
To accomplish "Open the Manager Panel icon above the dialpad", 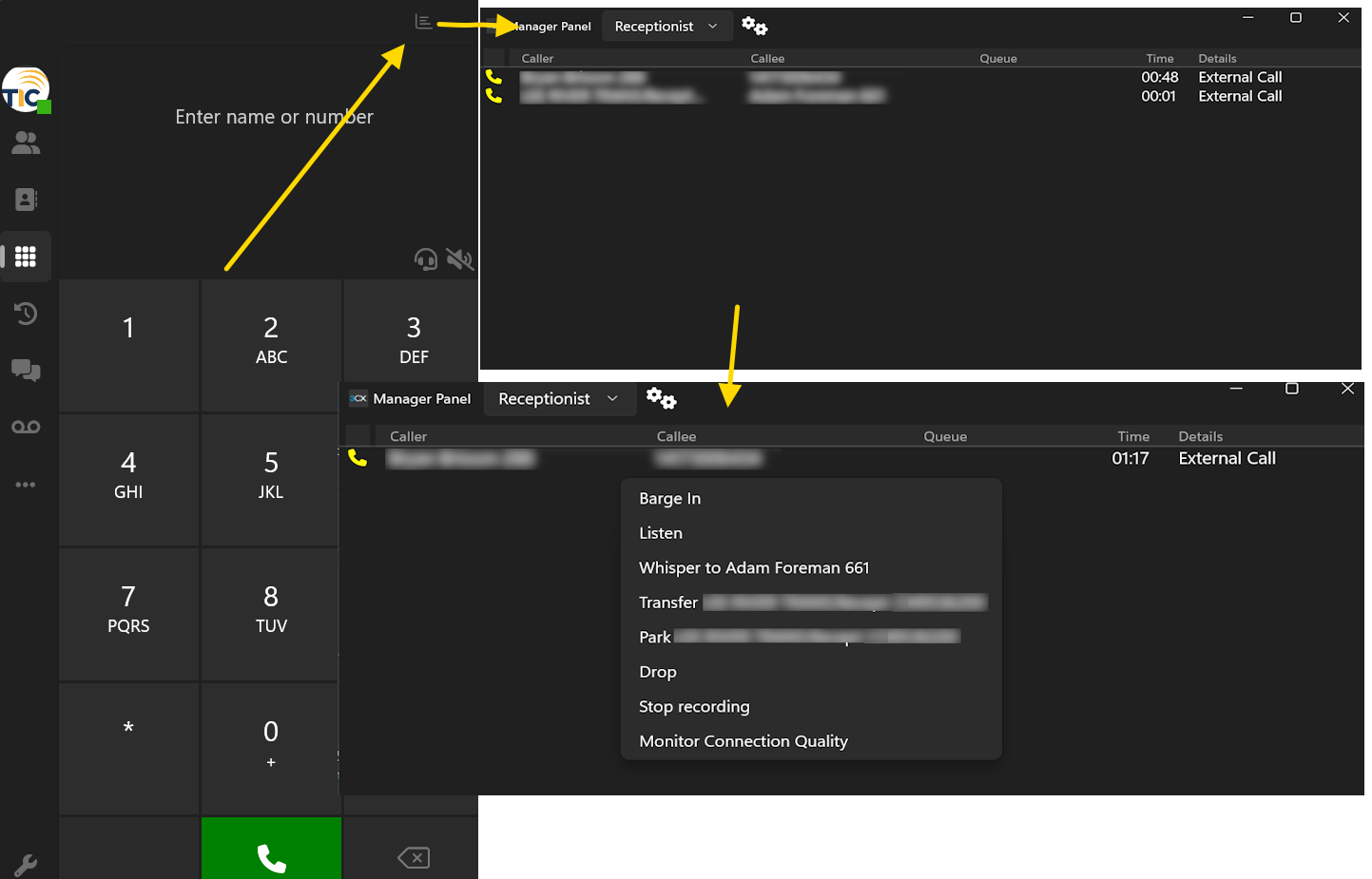I will click(x=424, y=22).
